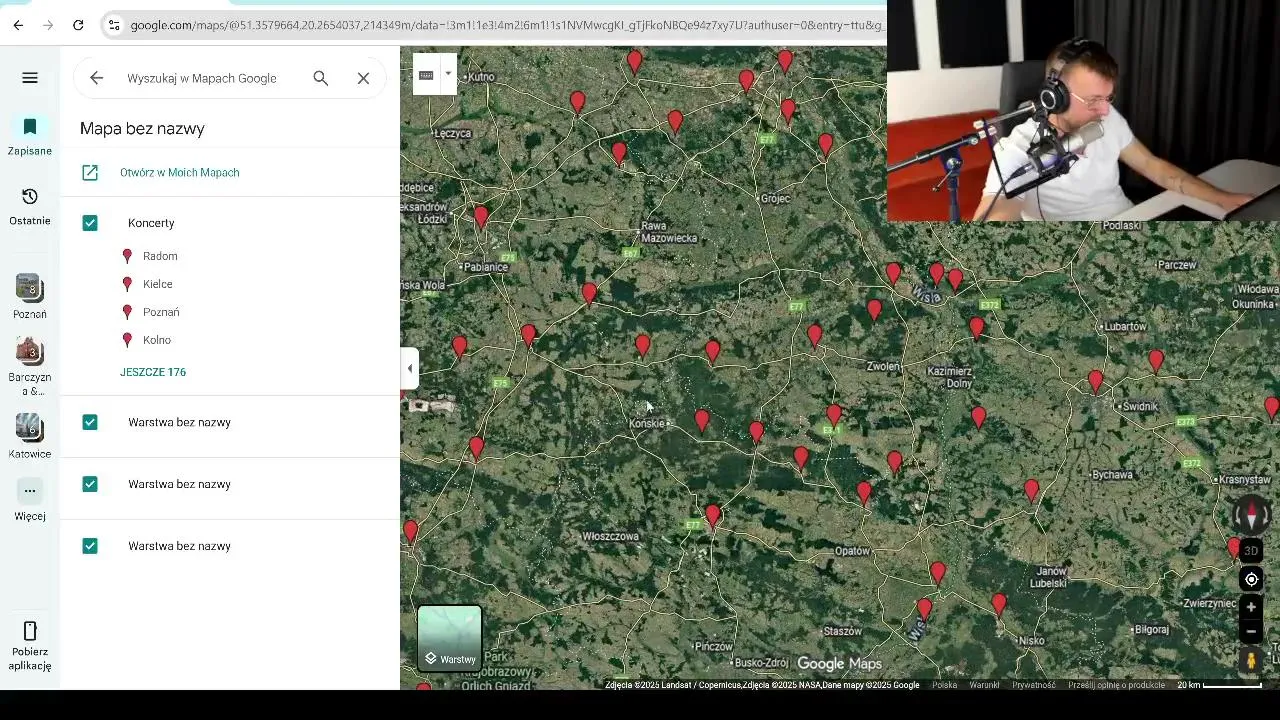Click Pobierz aplikację phone icon

point(30,631)
